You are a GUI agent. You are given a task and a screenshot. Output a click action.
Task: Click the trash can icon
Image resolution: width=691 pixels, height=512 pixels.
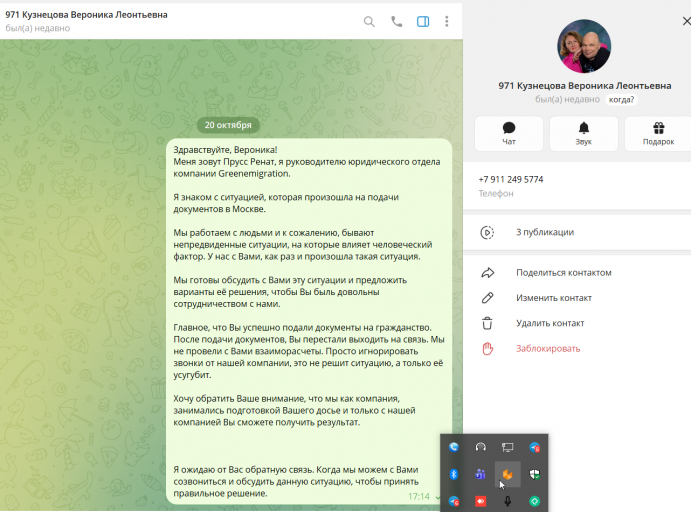point(487,323)
